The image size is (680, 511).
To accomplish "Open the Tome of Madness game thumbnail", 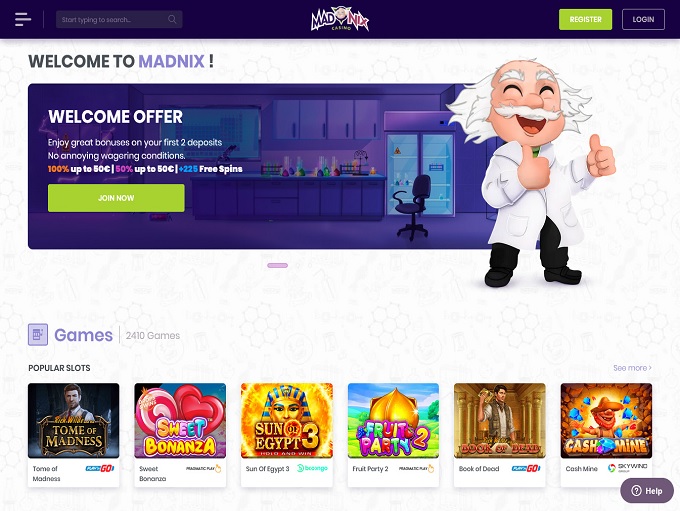I will point(74,420).
